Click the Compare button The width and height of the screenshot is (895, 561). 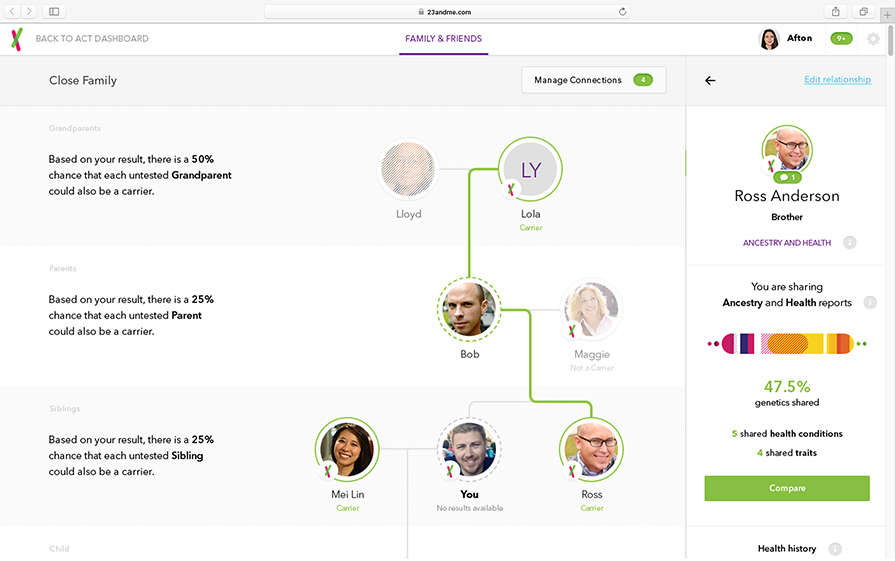click(x=787, y=489)
